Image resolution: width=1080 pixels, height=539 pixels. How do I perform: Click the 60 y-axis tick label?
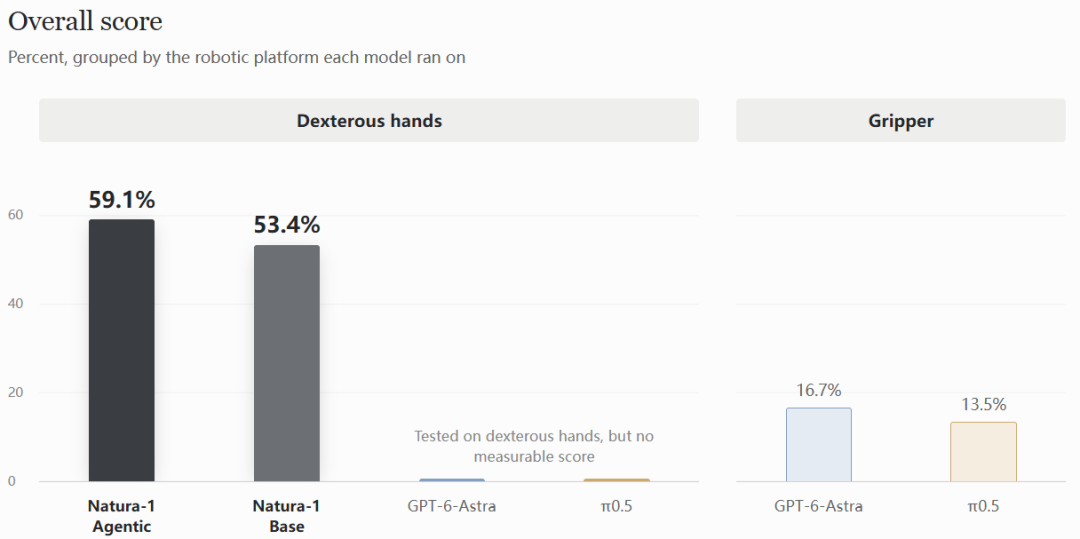[15, 215]
